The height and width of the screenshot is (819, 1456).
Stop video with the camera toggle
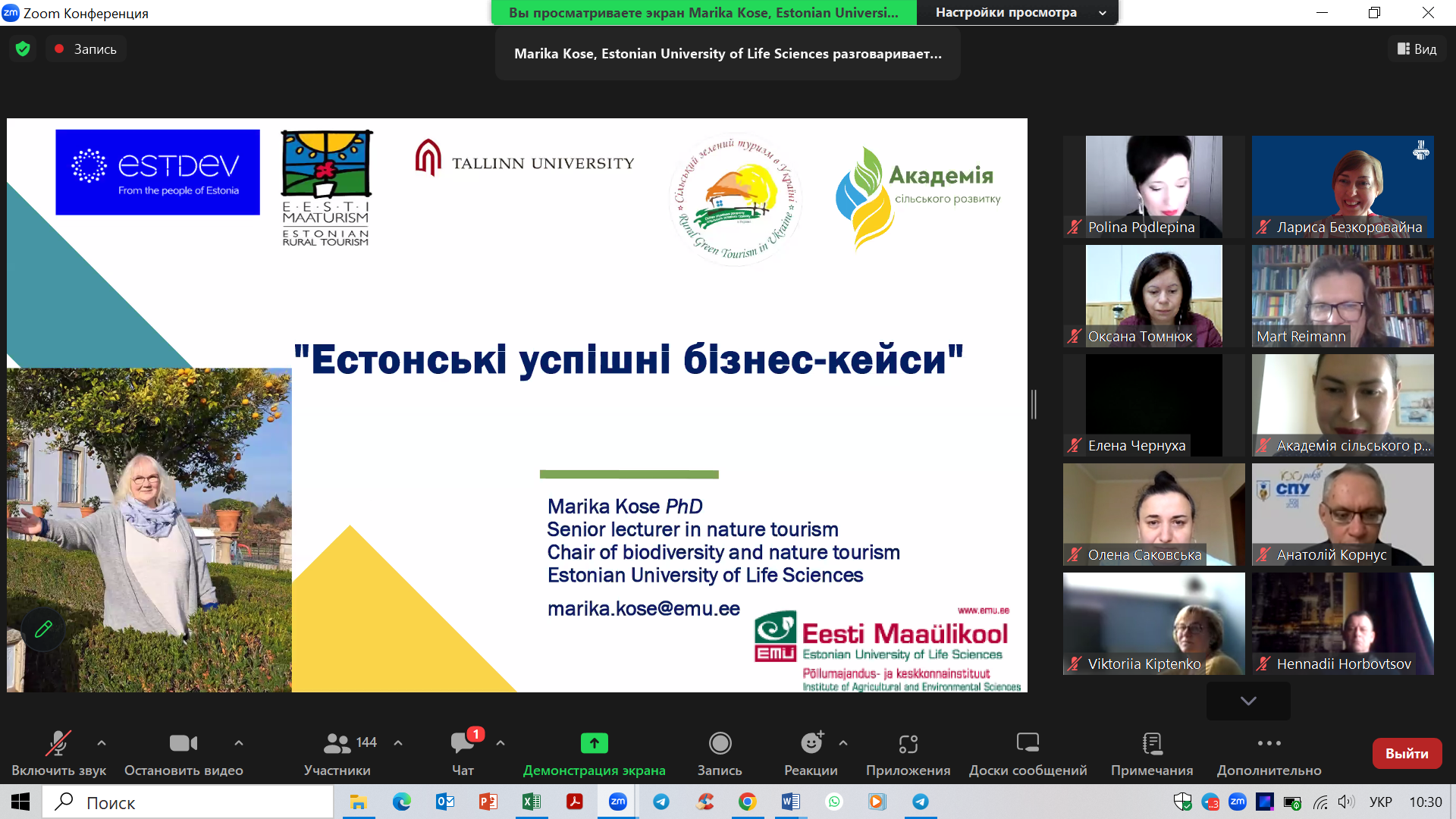coord(183,743)
